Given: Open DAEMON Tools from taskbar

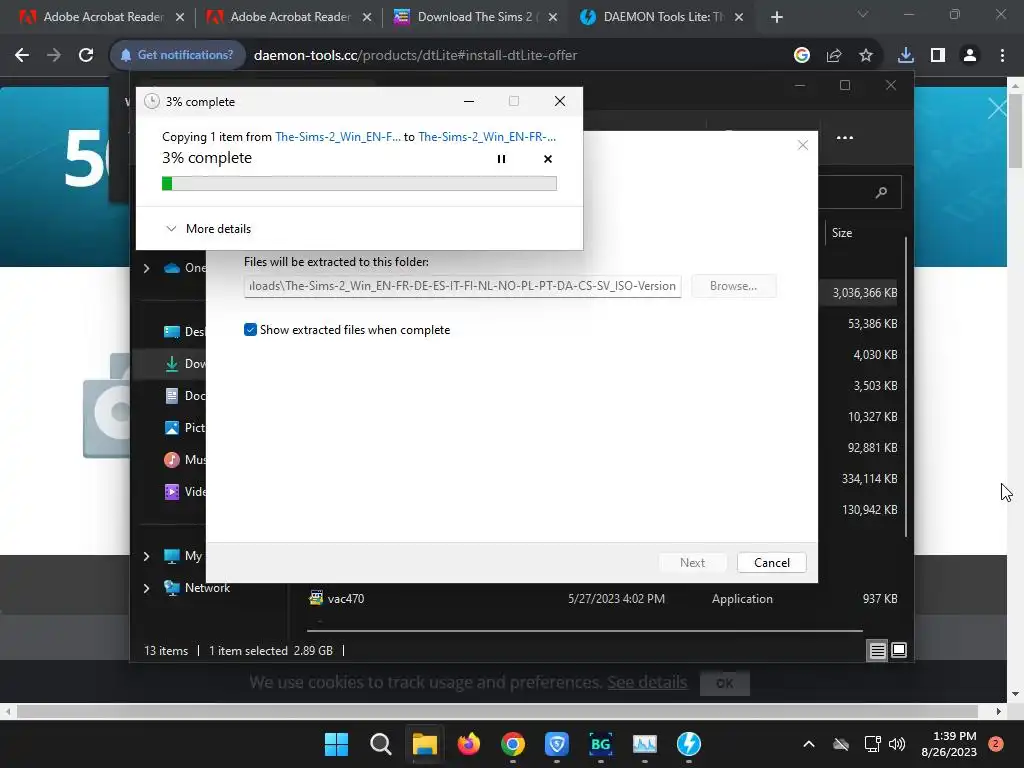Looking at the screenshot, I should click(x=688, y=744).
